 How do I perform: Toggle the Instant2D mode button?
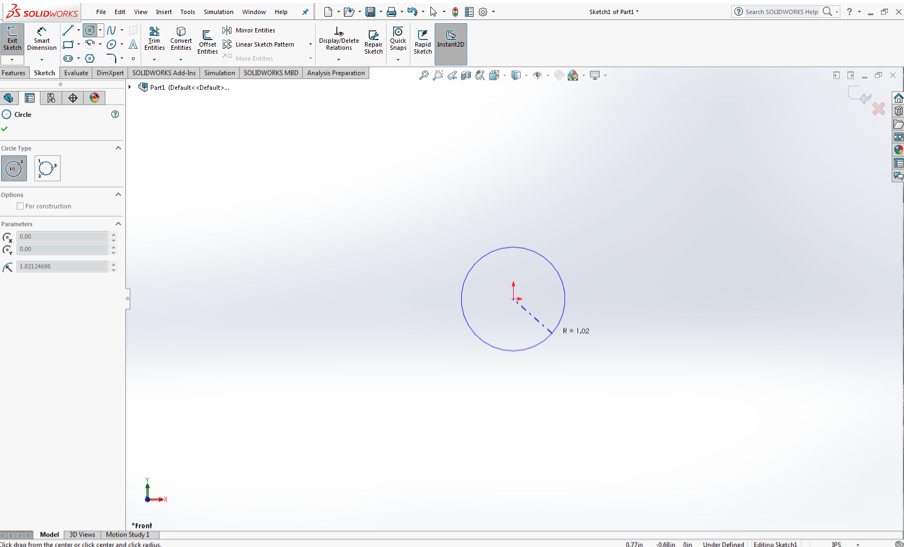point(450,39)
